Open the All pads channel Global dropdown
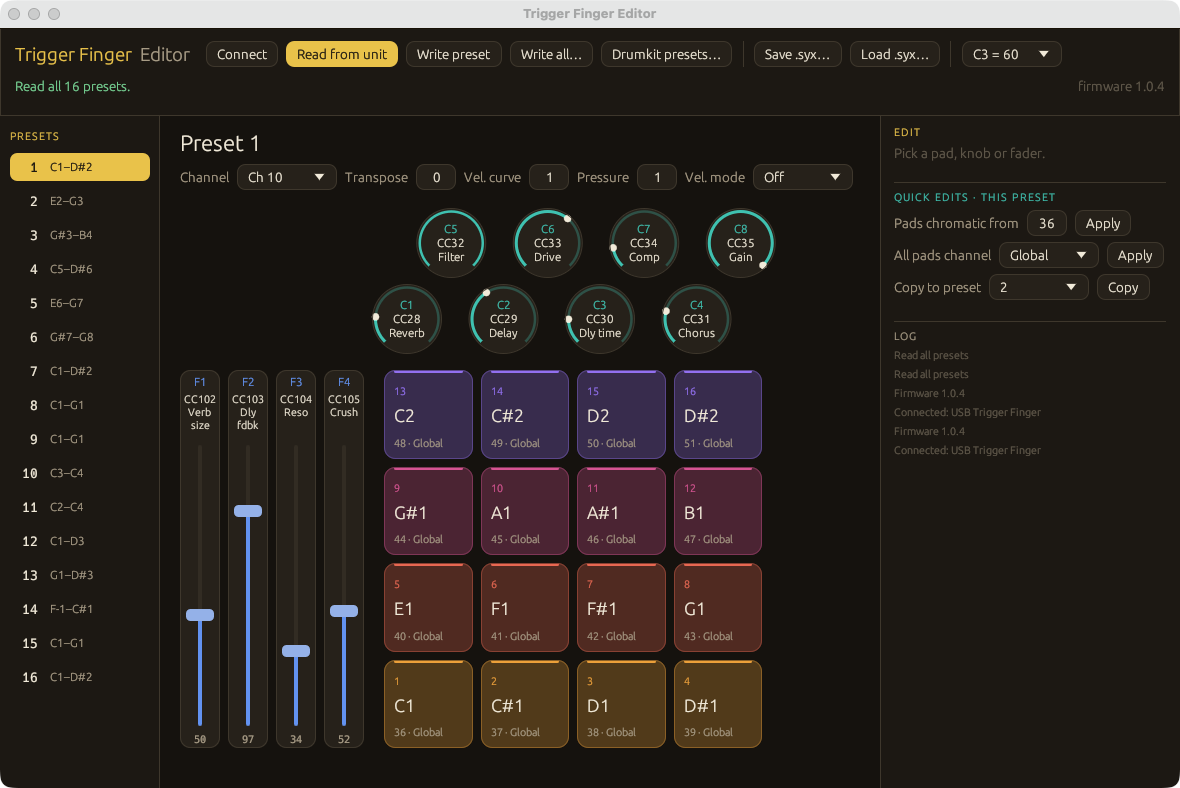1180x788 pixels. pyautogui.click(x=1048, y=255)
